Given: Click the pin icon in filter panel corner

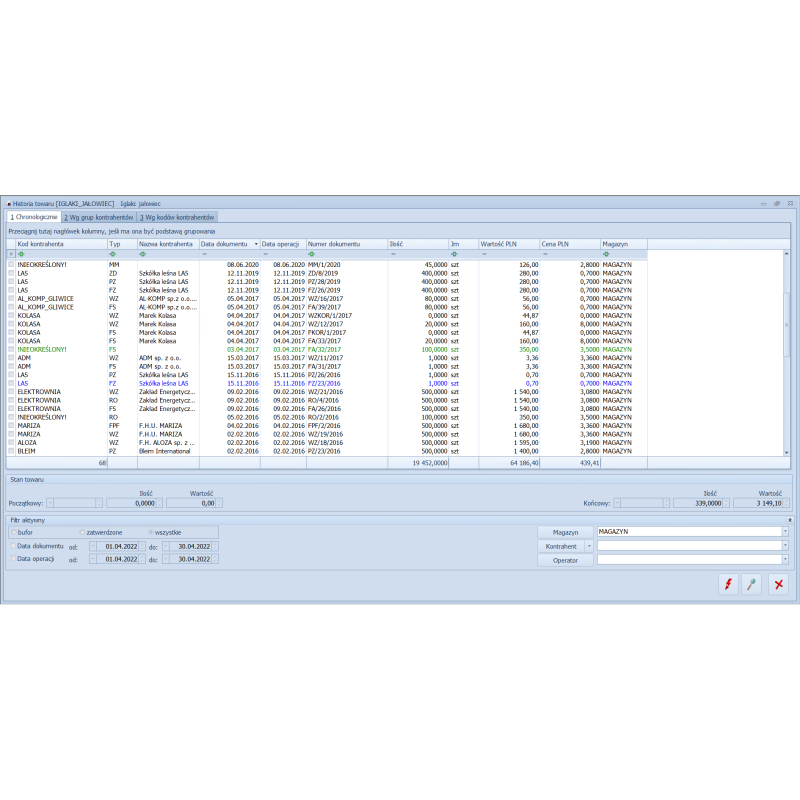Looking at the screenshot, I should (790, 520).
